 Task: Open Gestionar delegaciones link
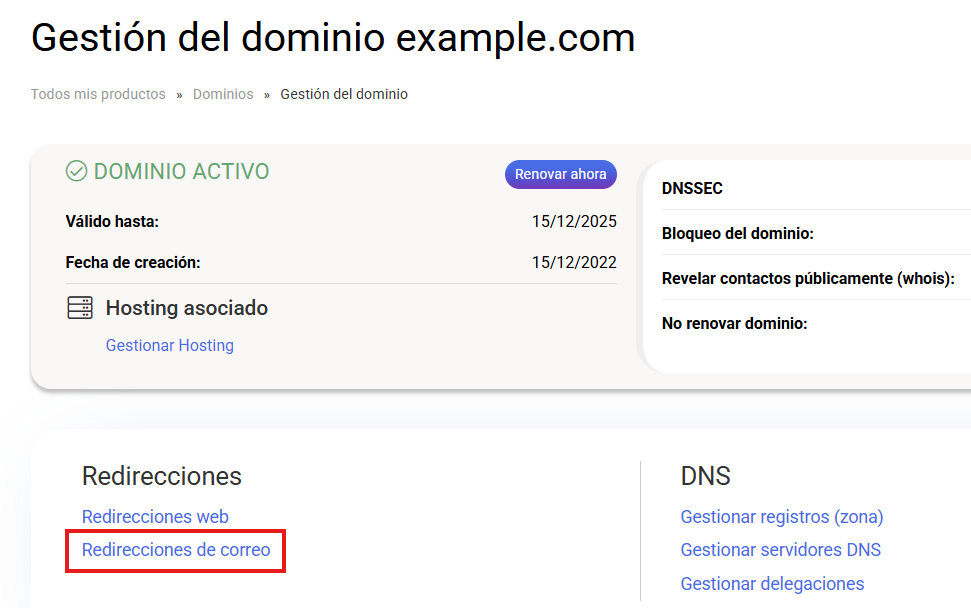point(772,584)
